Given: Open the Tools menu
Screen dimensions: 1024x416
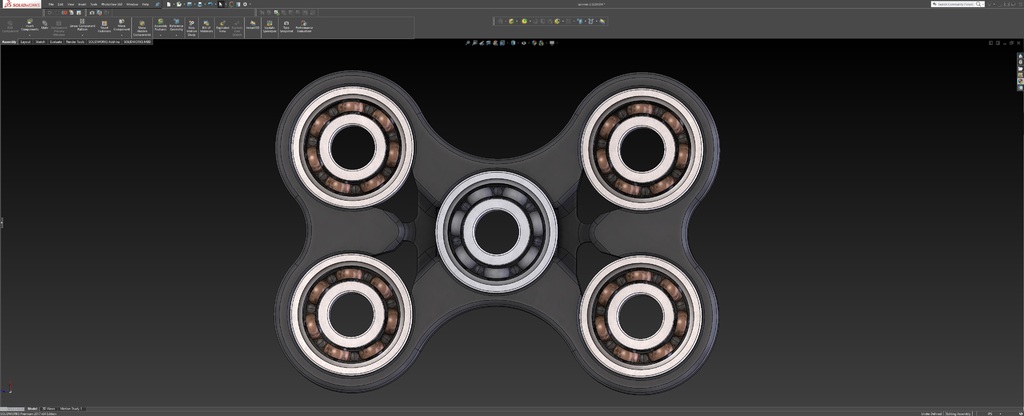Looking at the screenshot, I should click(x=93, y=4).
